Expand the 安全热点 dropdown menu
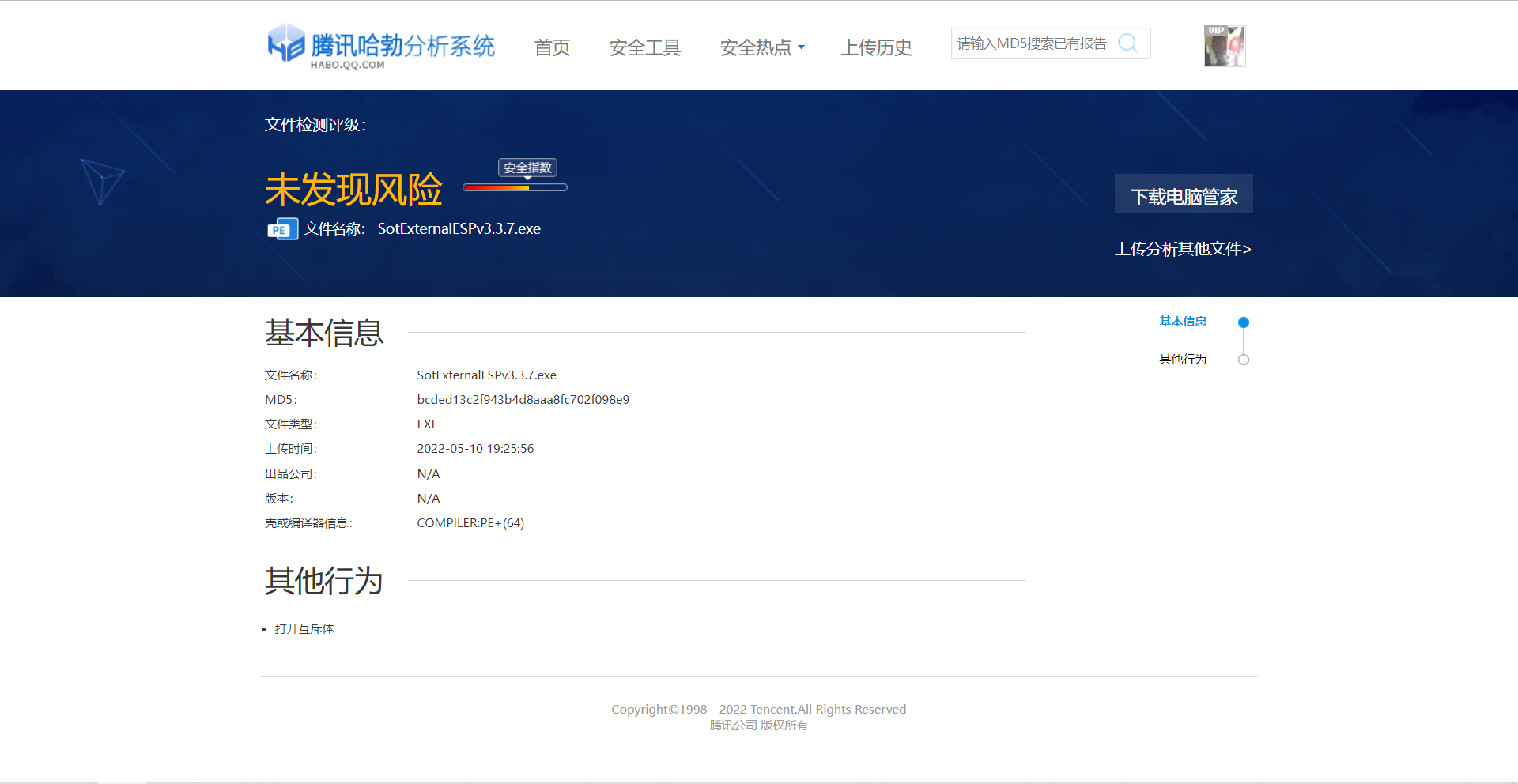The width and height of the screenshot is (1518, 784). click(755, 47)
